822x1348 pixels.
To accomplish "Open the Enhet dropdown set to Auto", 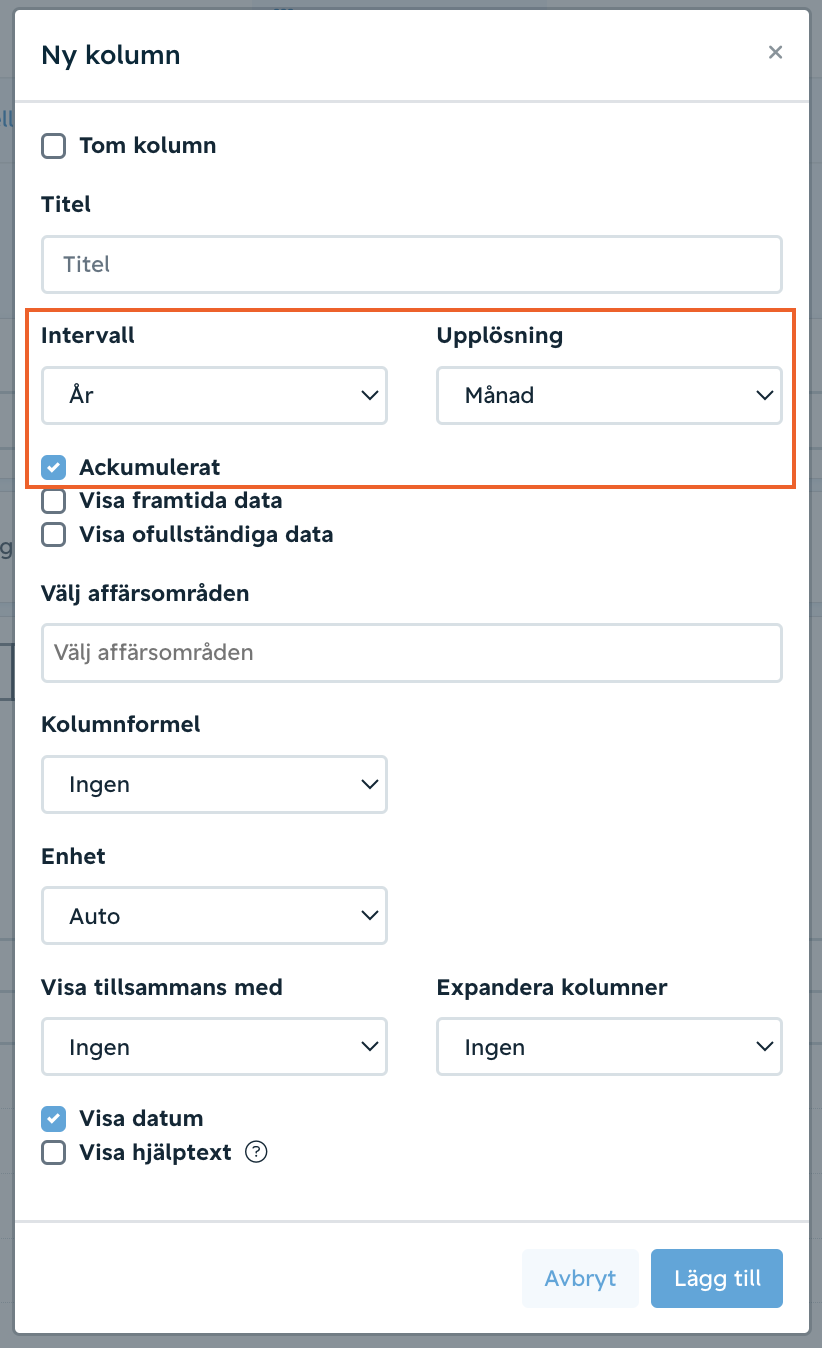I will coord(214,916).
